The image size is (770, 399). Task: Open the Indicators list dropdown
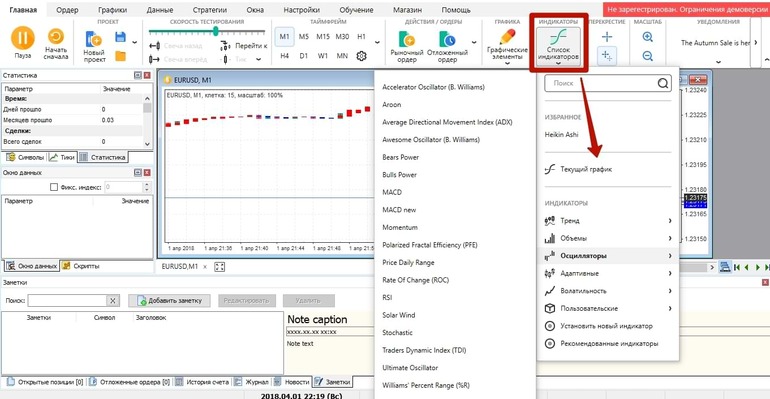pyautogui.click(x=558, y=44)
